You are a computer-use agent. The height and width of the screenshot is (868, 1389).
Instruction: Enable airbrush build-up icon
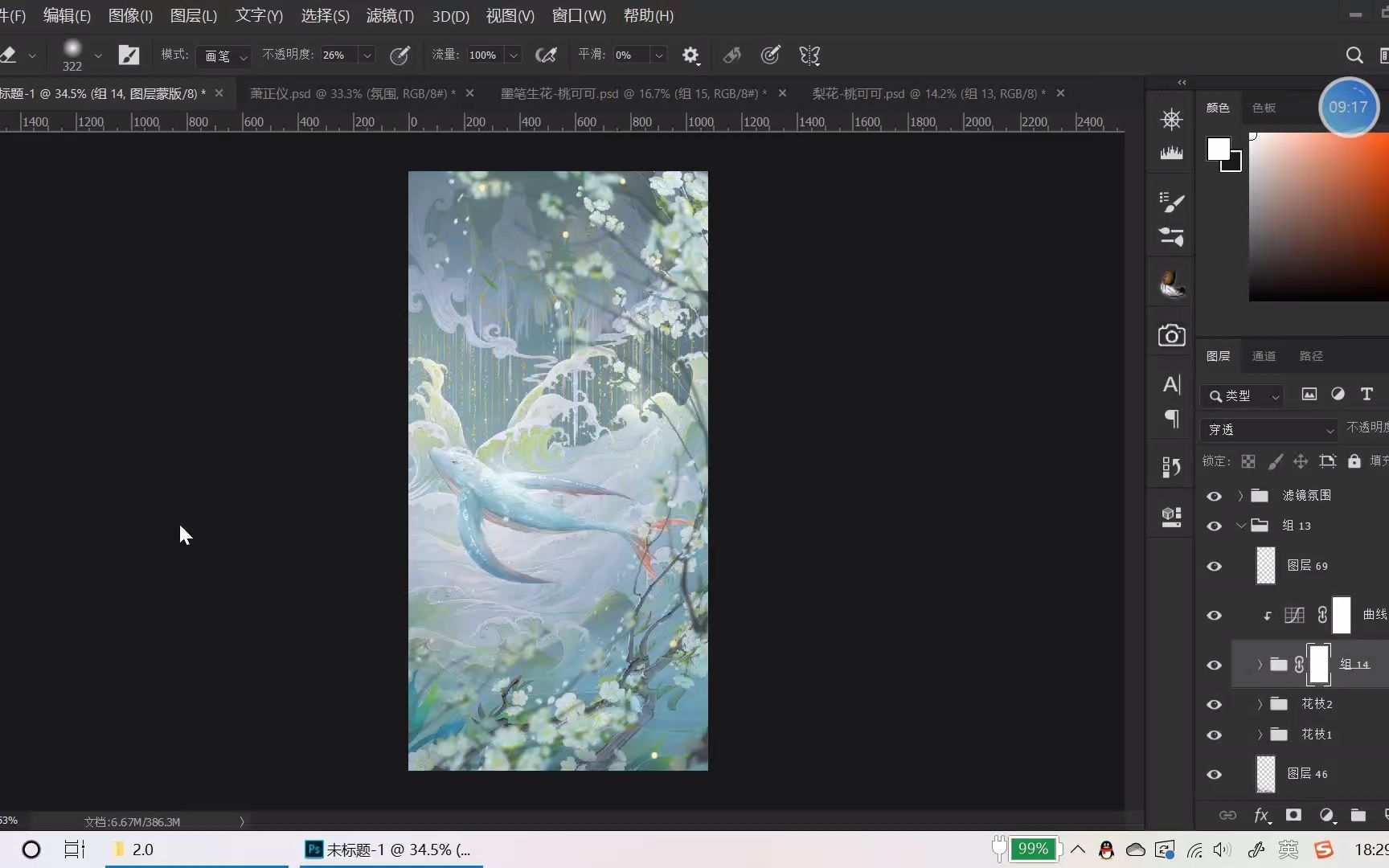pyautogui.click(x=547, y=55)
